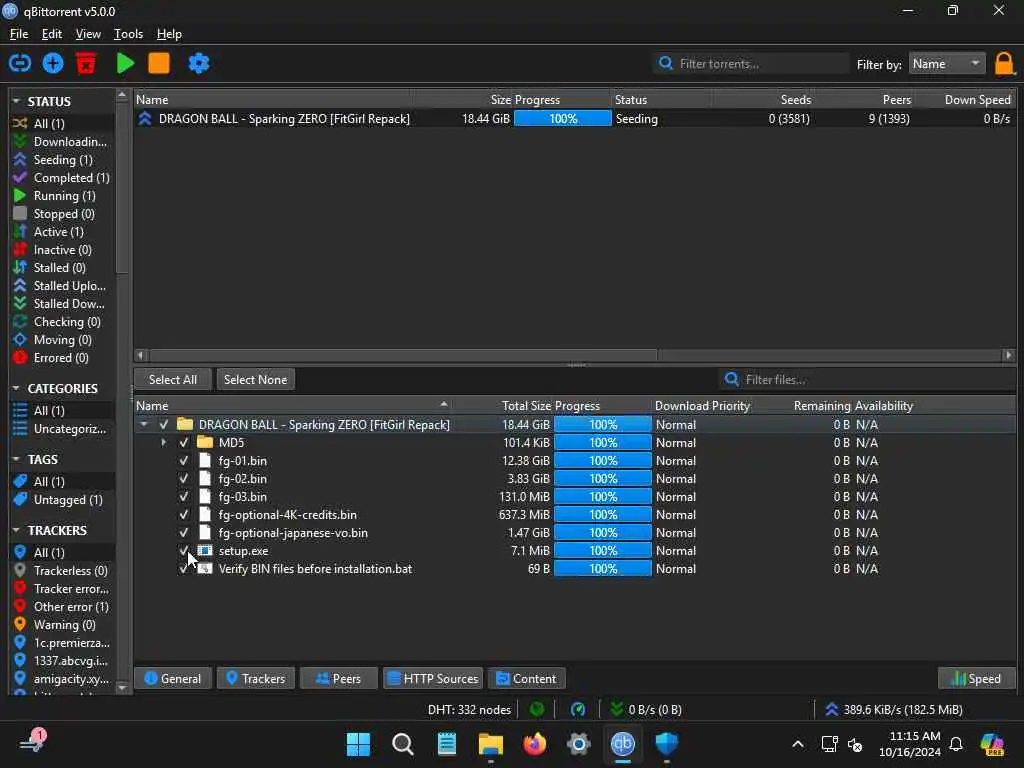Click the connection status globe icon
The image size is (1024, 768).
[537, 709]
